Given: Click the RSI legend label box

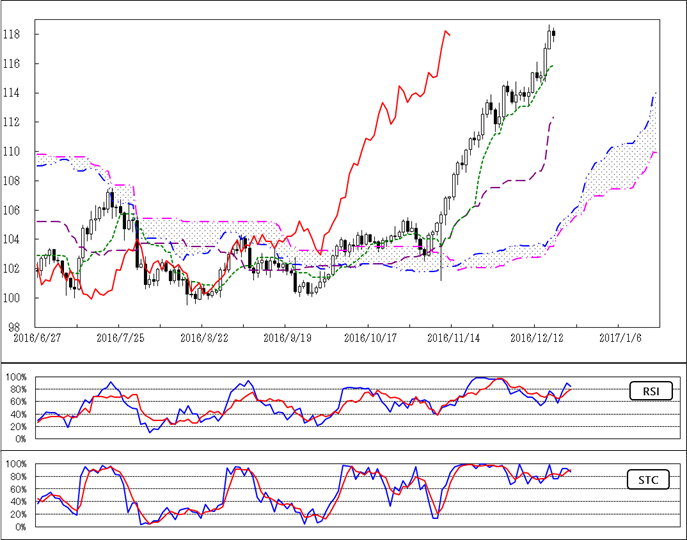Looking at the screenshot, I should point(650,390).
